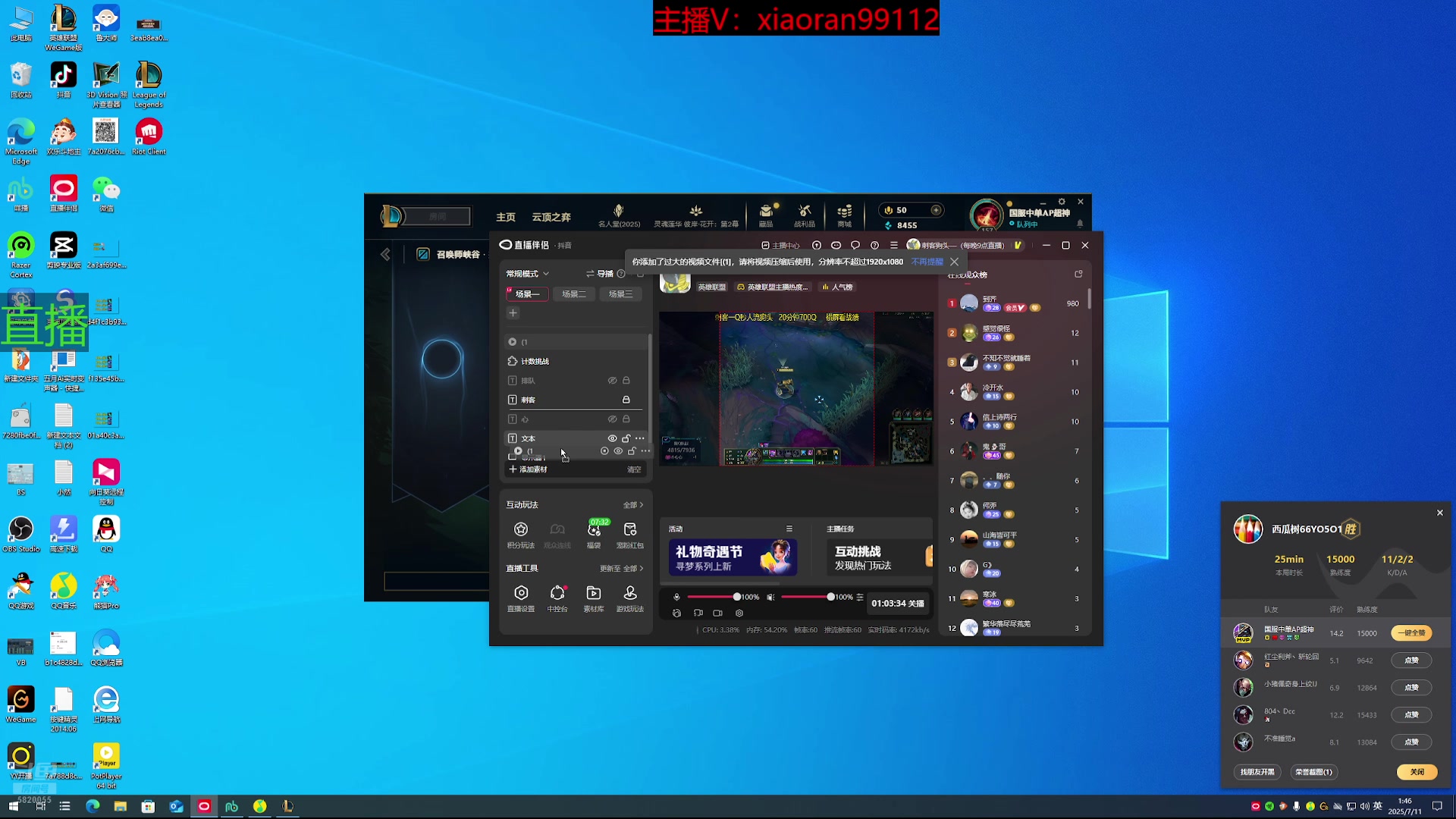Mute the desktop speaker audio icon

(x=770, y=598)
